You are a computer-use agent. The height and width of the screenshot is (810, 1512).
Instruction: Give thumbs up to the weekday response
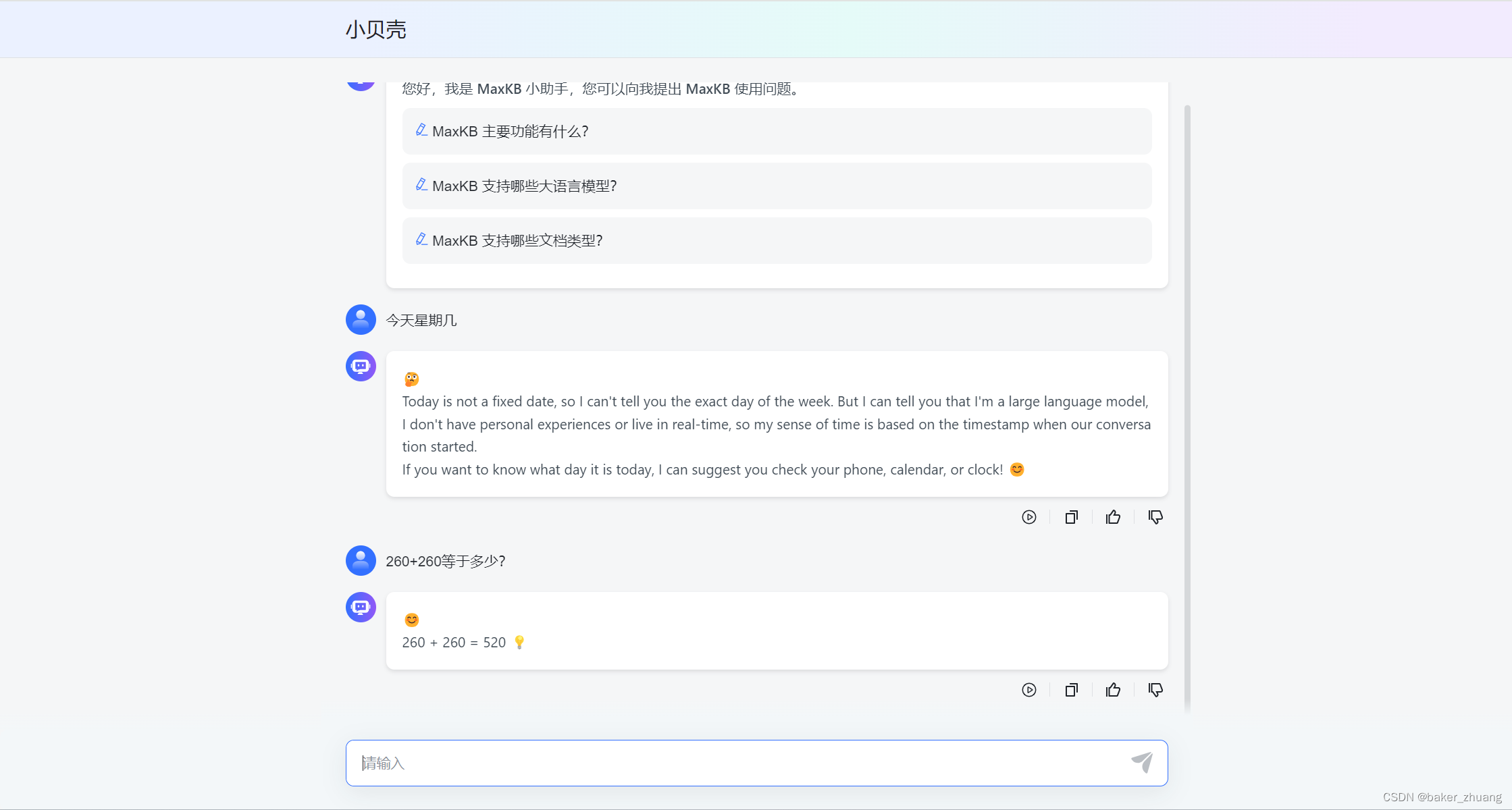pyautogui.click(x=1113, y=517)
